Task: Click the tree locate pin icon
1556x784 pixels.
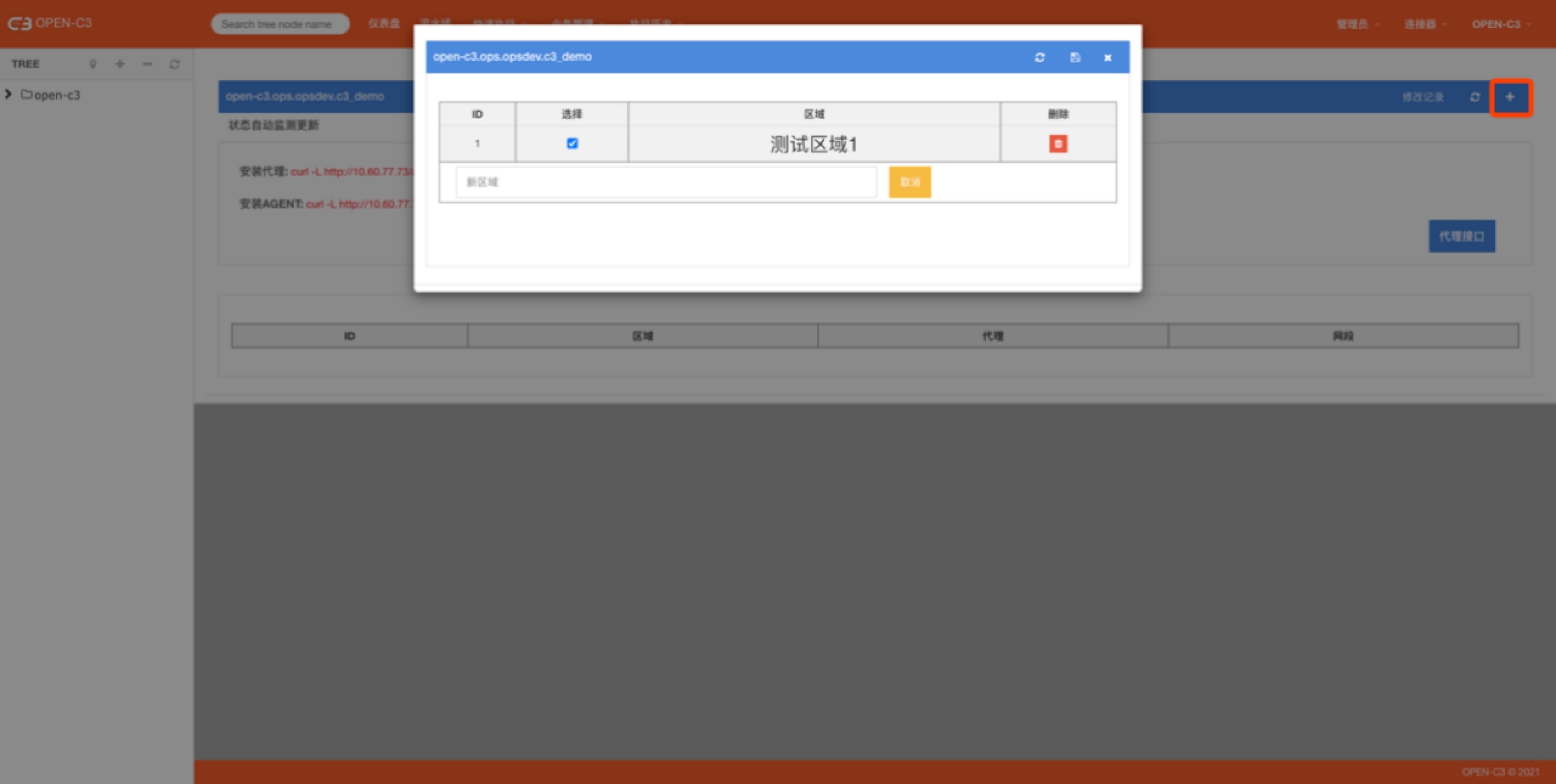Action: click(x=93, y=64)
